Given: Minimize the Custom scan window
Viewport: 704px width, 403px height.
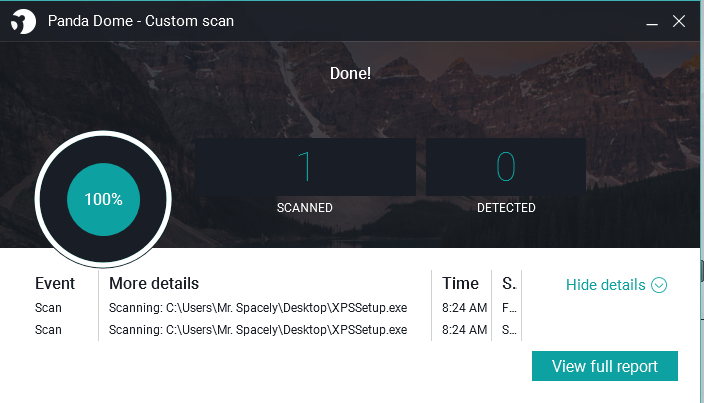Looking at the screenshot, I should pos(652,22).
